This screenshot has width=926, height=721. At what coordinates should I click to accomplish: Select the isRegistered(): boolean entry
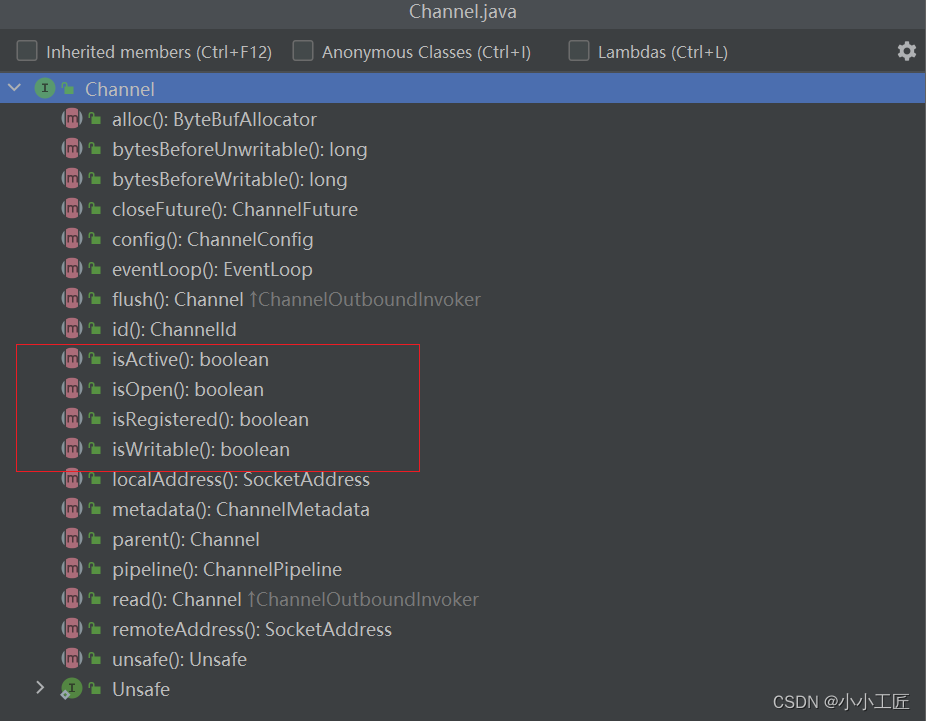pos(210,419)
